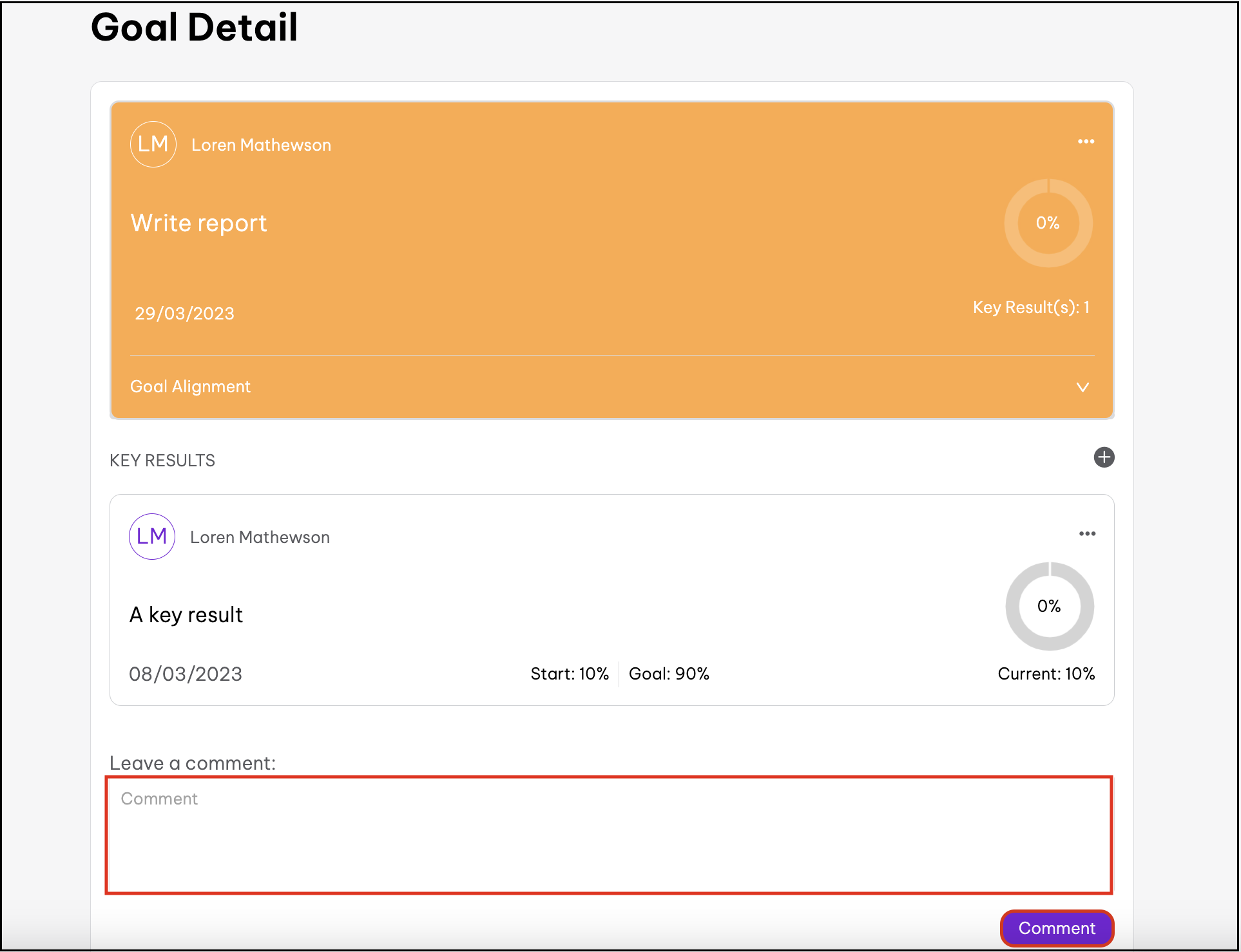Click the LM avatar on the orange goal card
The width and height of the screenshot is (1241, 952).
[x=153, y=144]
